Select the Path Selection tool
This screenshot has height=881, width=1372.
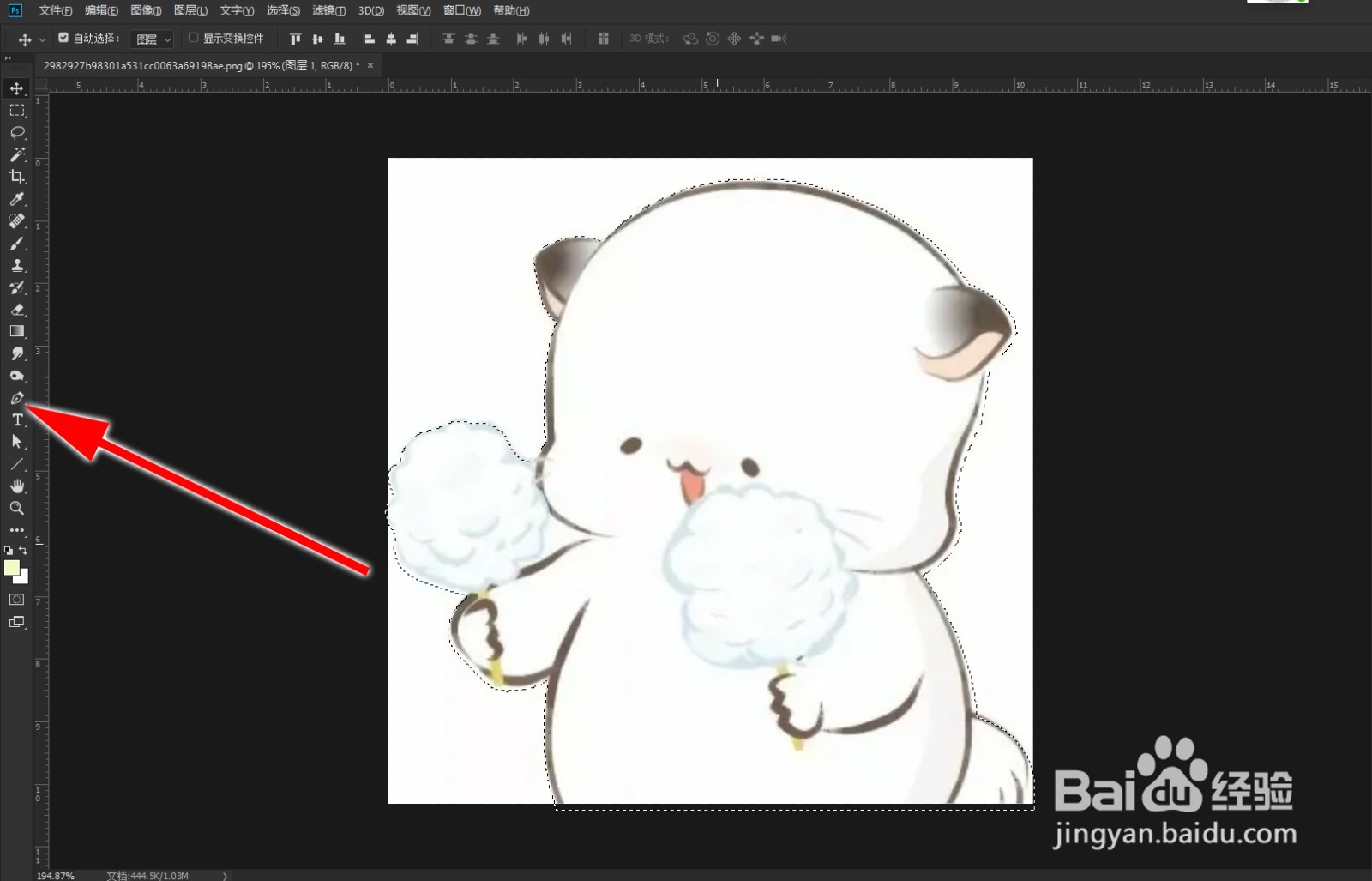[17, 442]
